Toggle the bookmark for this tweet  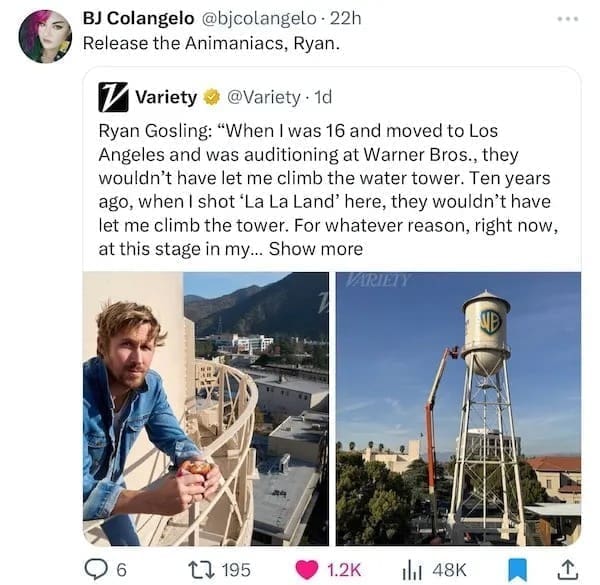tap(516, 568)
